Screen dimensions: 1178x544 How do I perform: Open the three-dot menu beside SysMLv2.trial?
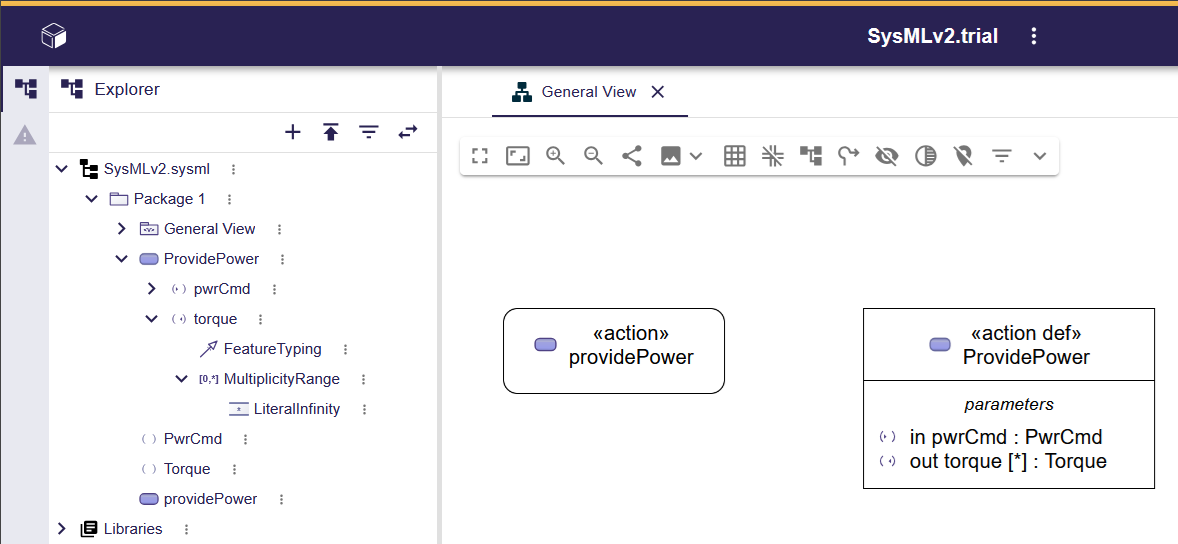[x=1034, y=37]
